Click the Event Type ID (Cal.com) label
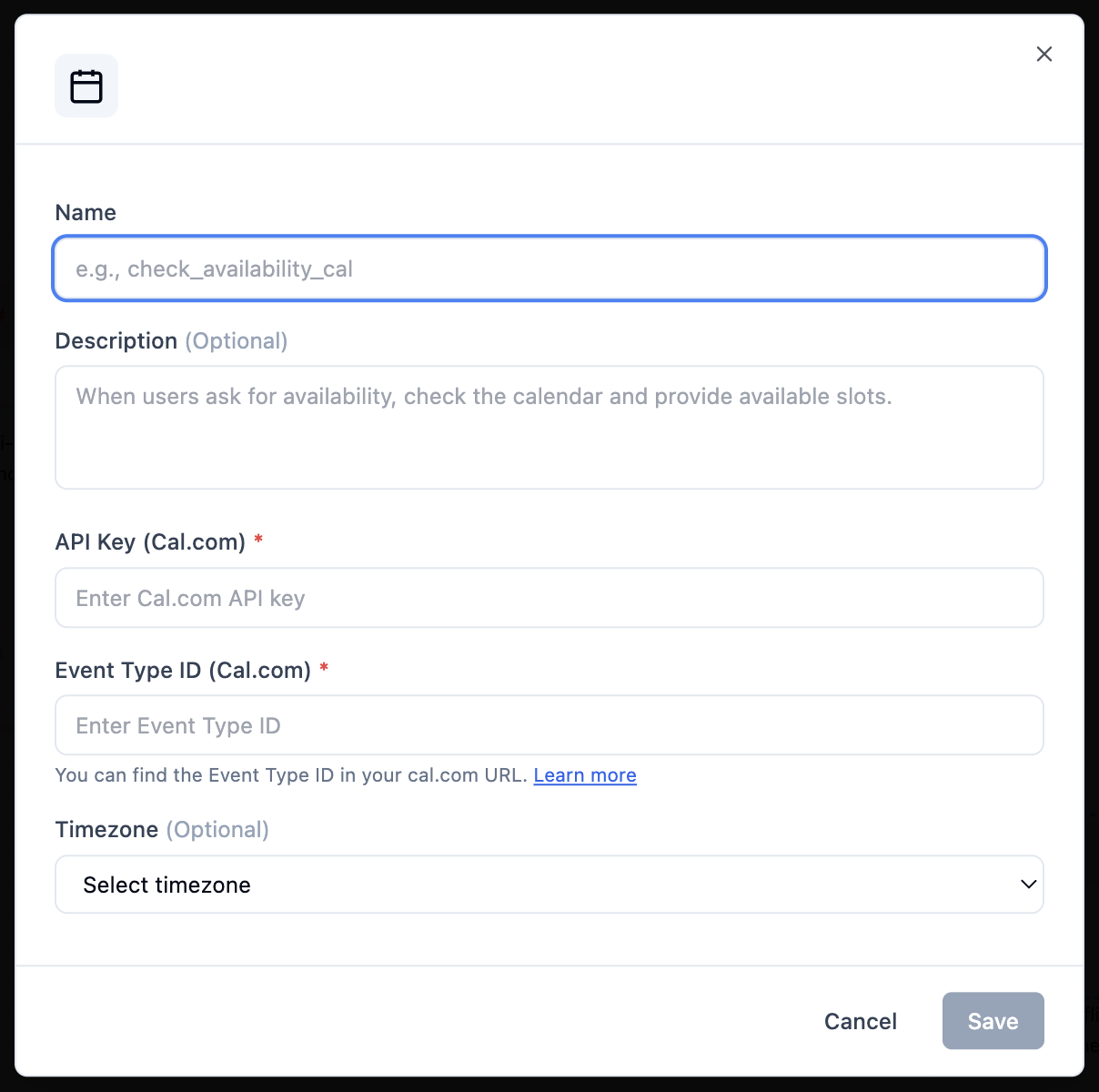The width and height of the screenshot is (1099, 1092). pos(182,670)
